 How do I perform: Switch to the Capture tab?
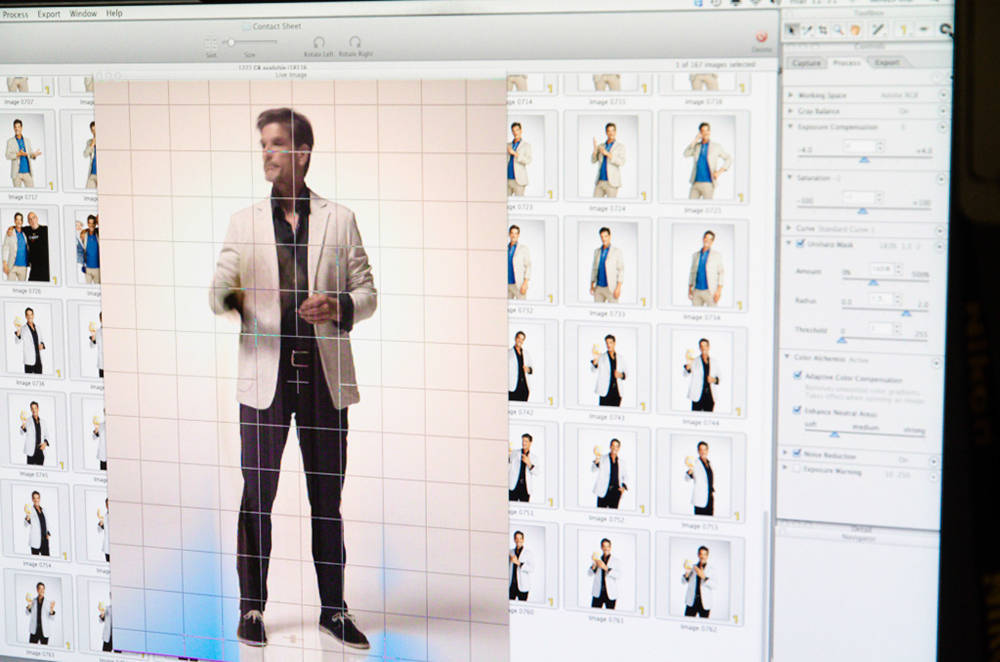coord(807,62)
